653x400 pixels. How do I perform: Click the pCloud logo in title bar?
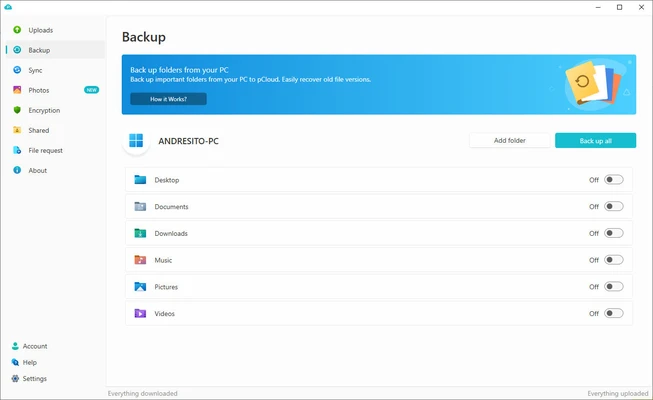(x=8, y=7)
